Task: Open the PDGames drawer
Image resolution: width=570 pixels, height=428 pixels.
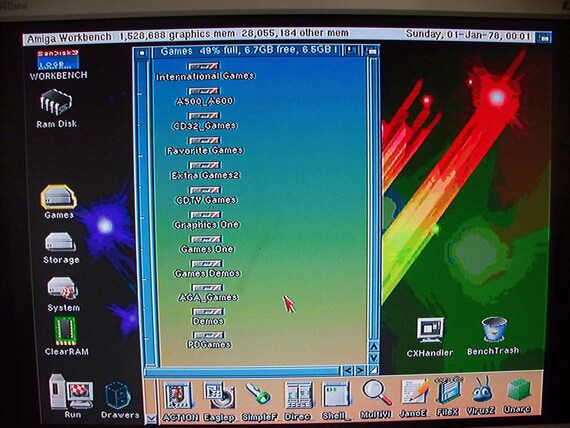Action: (x=209, y=340)
